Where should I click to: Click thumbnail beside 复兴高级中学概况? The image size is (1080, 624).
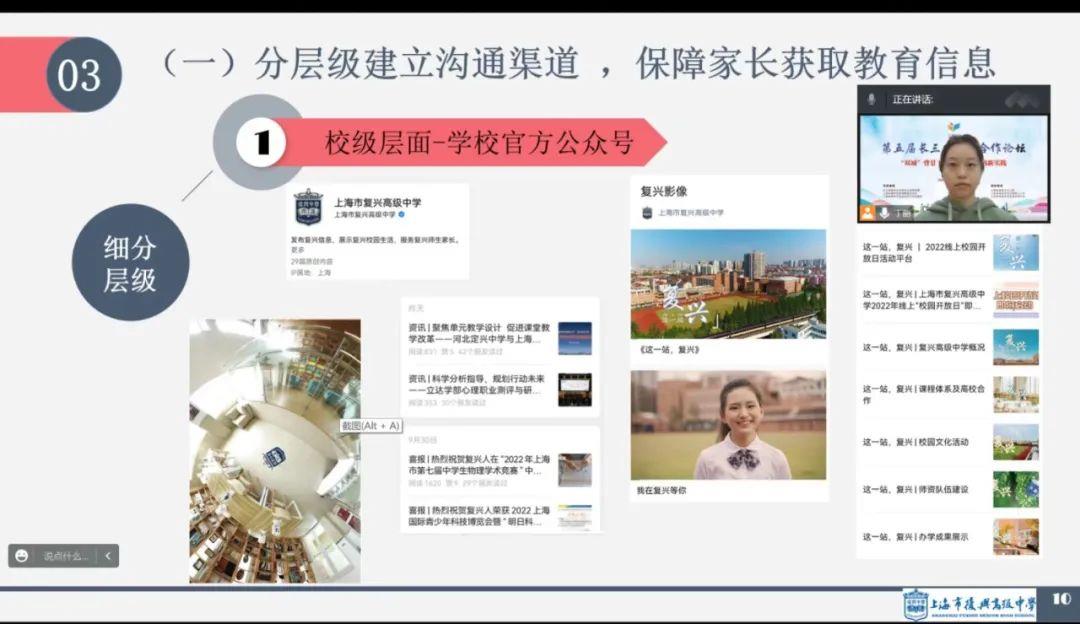(x=1016, y=347)
